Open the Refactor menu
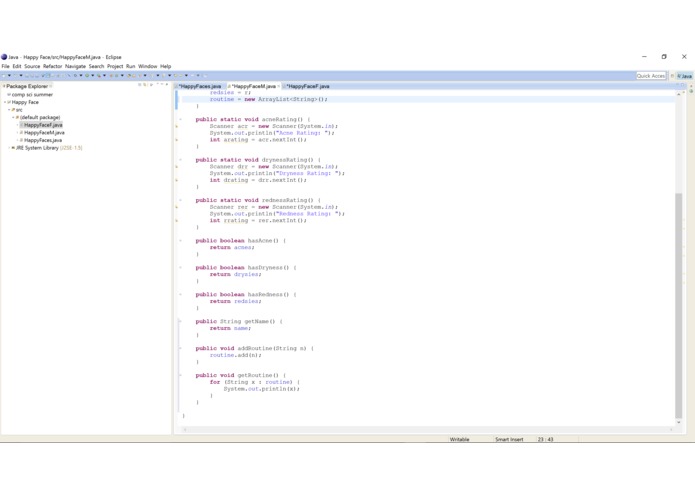This screenshot has height=494, width=695. 52,66
